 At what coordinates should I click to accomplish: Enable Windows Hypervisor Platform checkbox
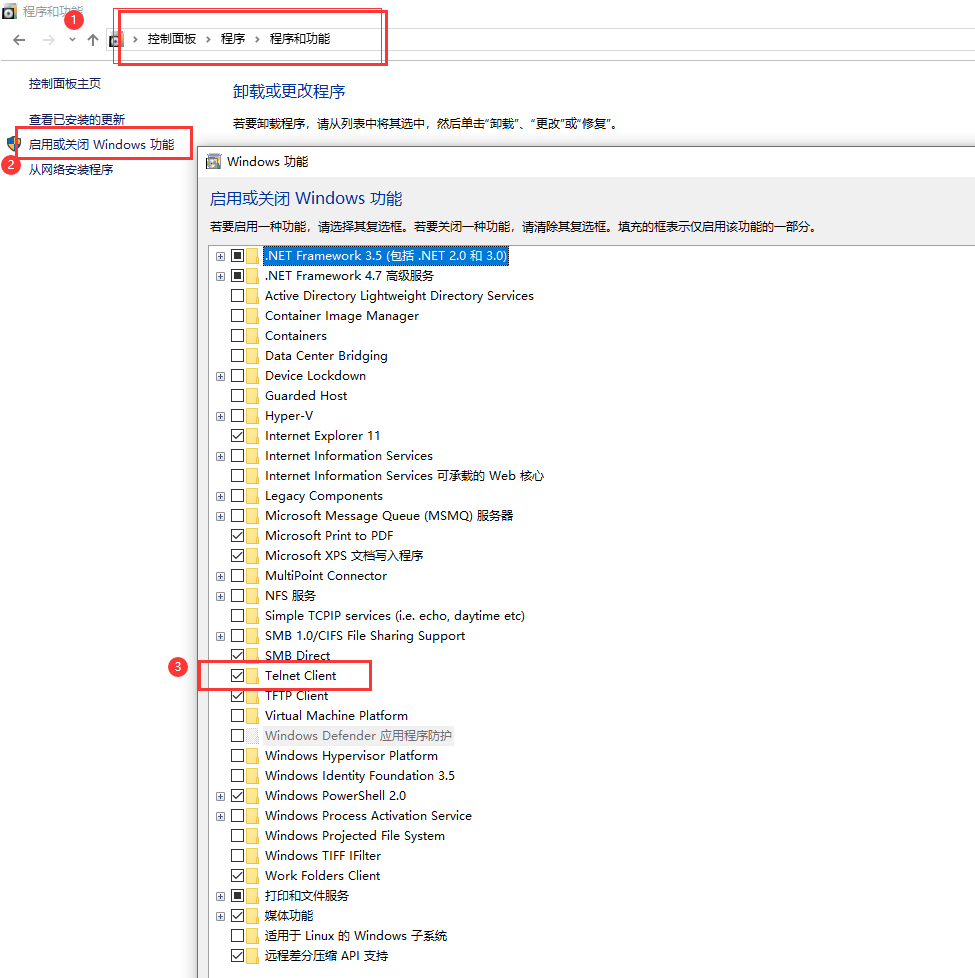[237, 755]
